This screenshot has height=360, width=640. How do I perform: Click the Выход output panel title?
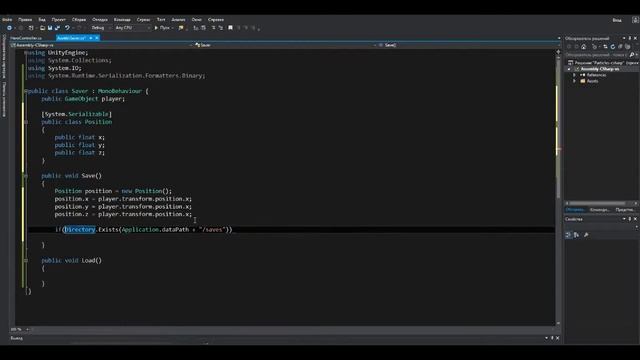click(17, 338)
